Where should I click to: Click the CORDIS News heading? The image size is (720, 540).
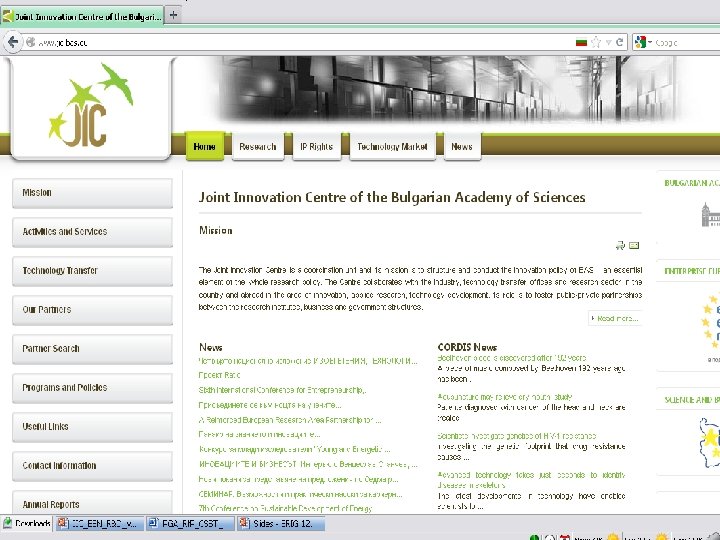tap(467, 347)
